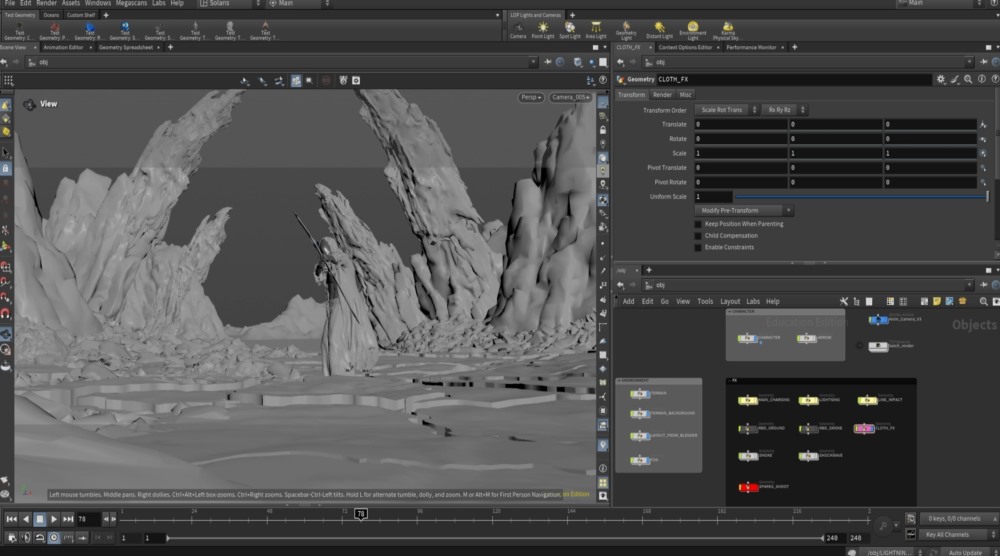Click play forward button in playbar

click(x=54, y=519)
